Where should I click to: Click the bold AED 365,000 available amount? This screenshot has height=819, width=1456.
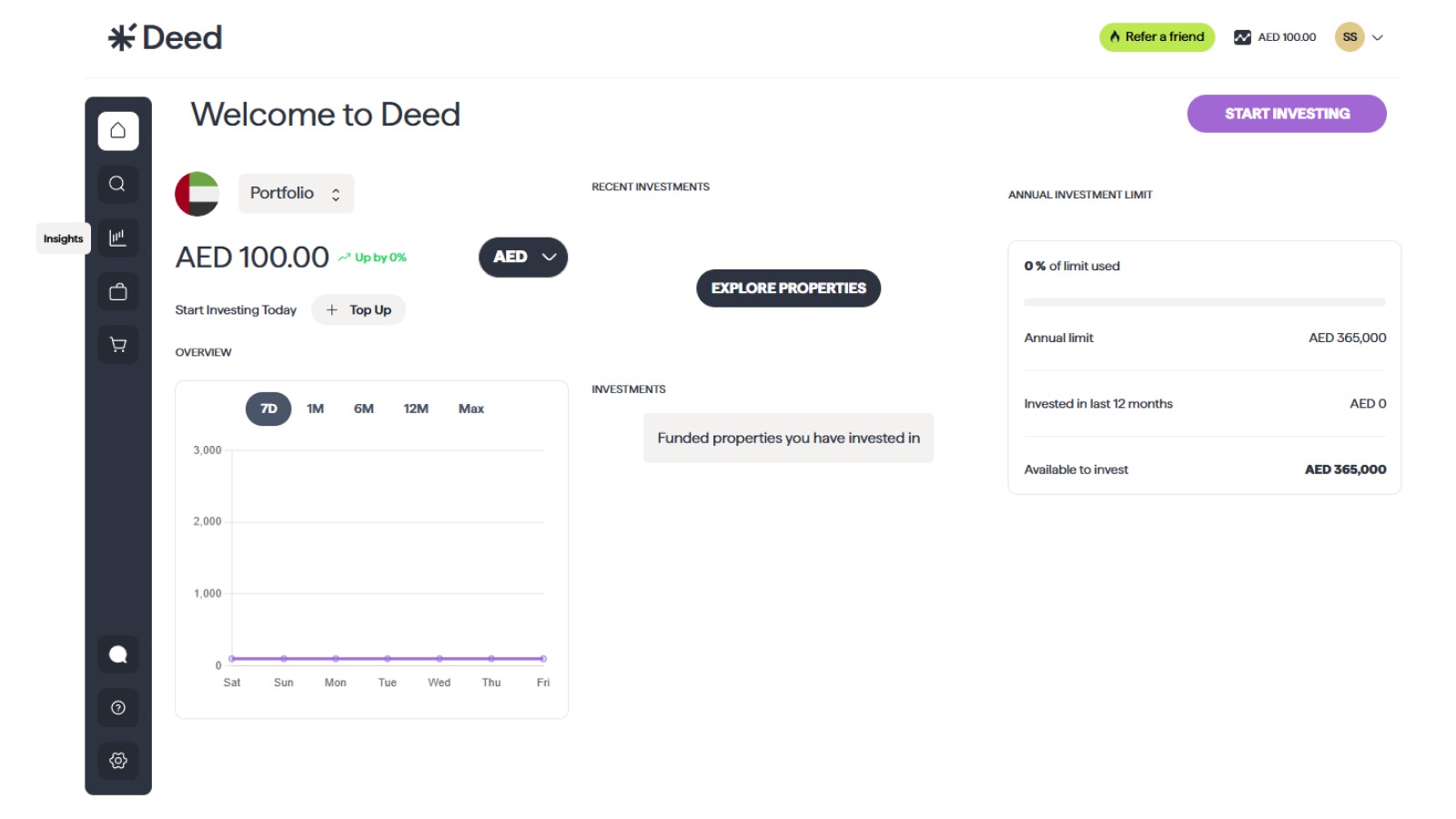point(1346,470)
